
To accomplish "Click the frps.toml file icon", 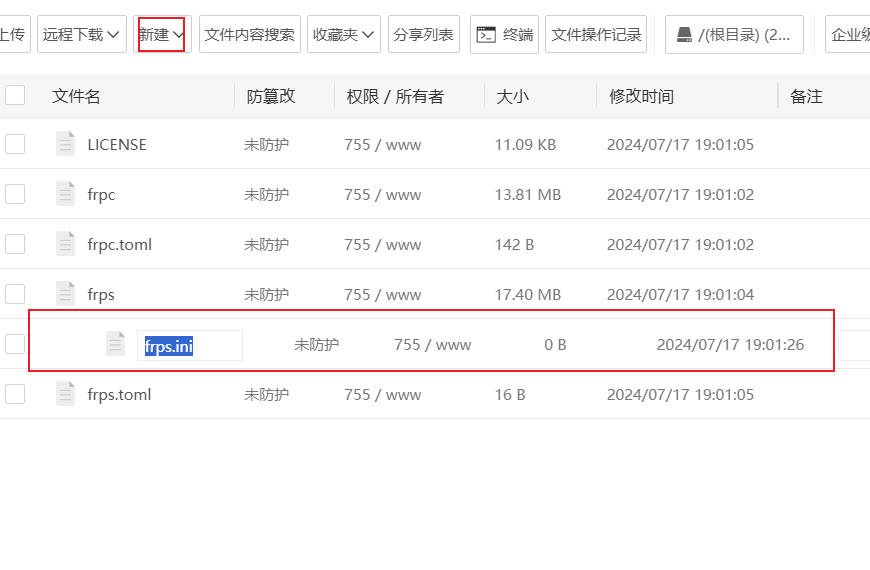I will [x=65, y=394].
